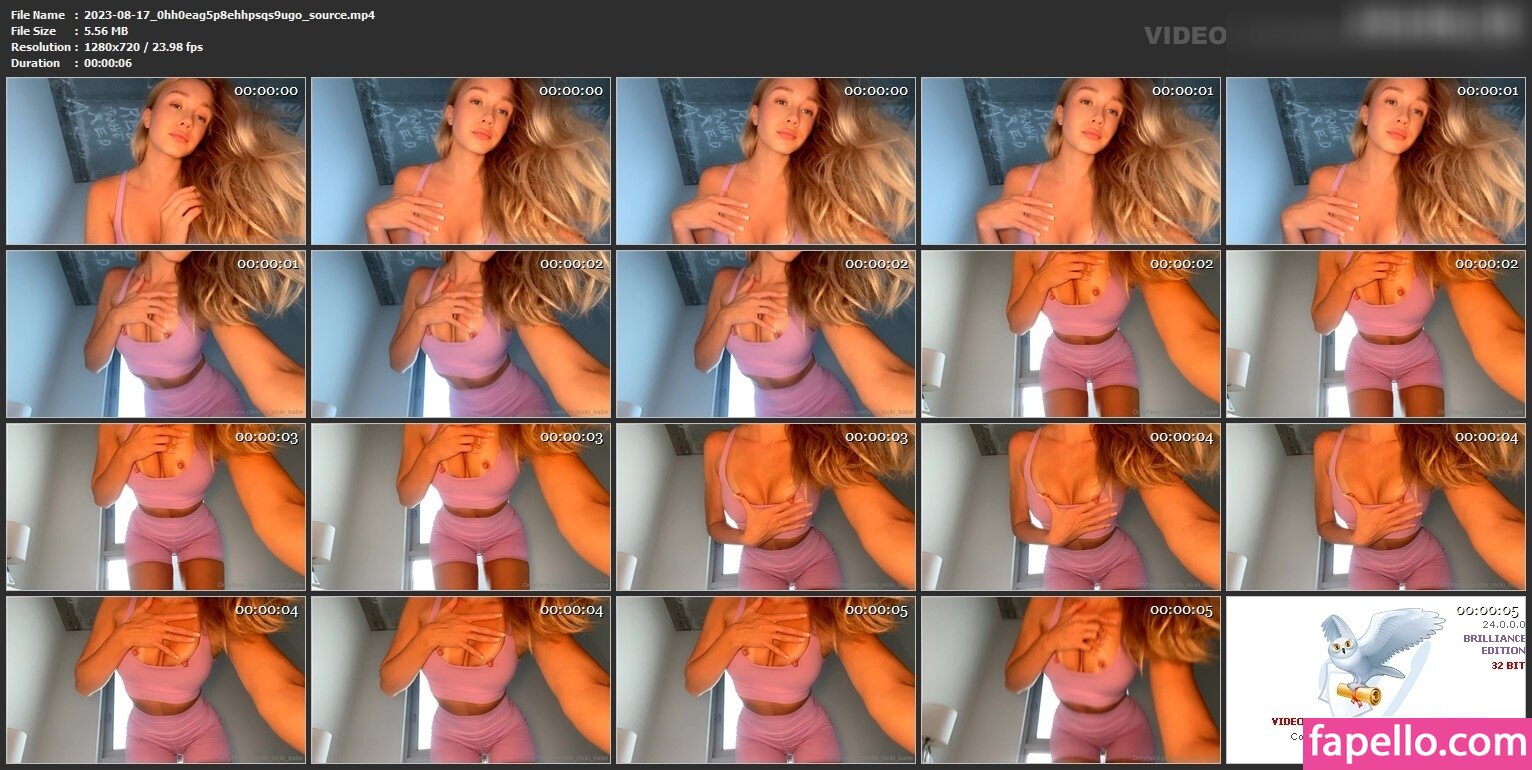Open the last thumbnail in the second row
This screenshot has height=770, width=1532.
tap(1375, 334)
